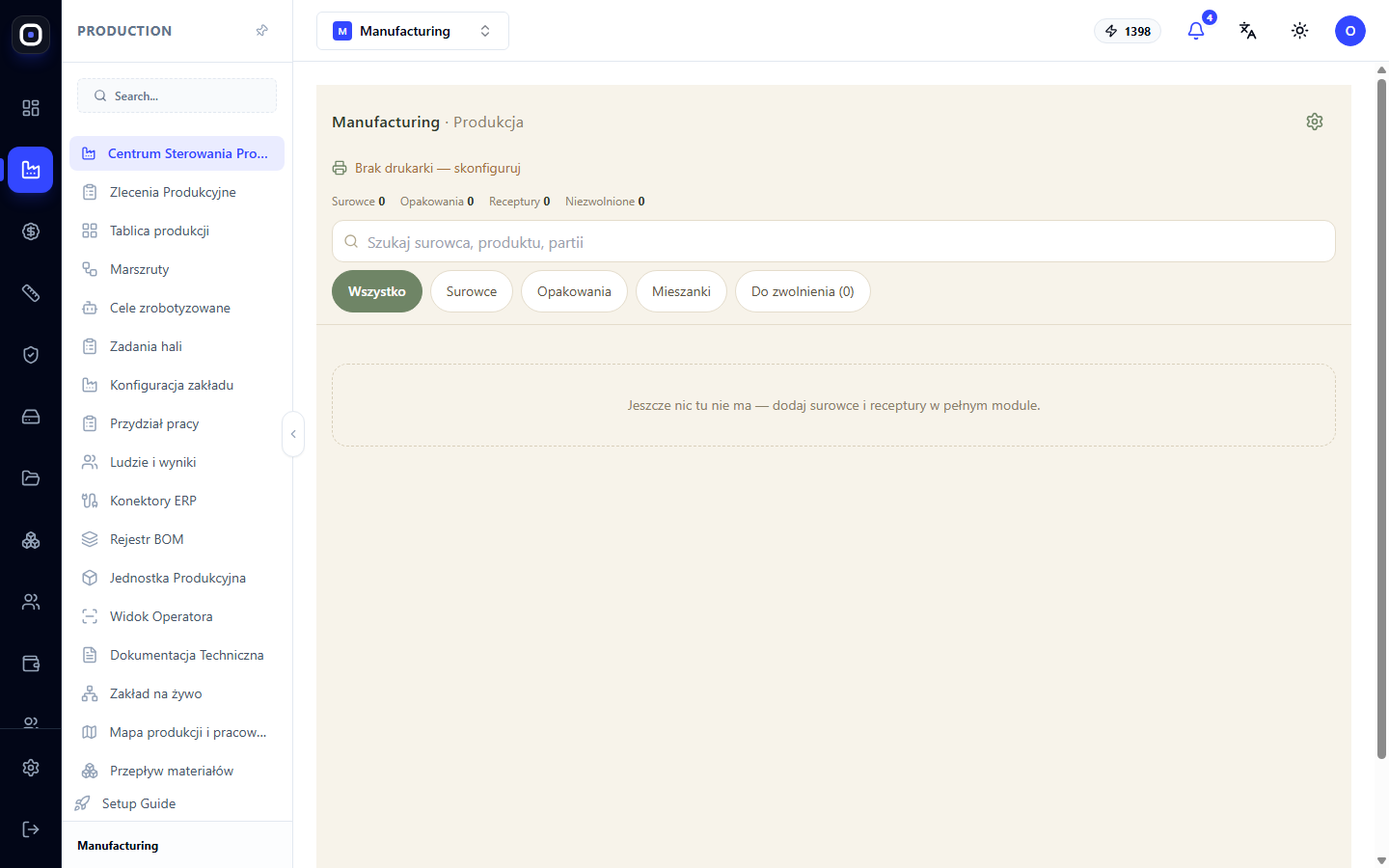The height and width of the screenshot is (868, 1389).
Task: Click the dashboard grid icon in left rail
Action: 31,108
